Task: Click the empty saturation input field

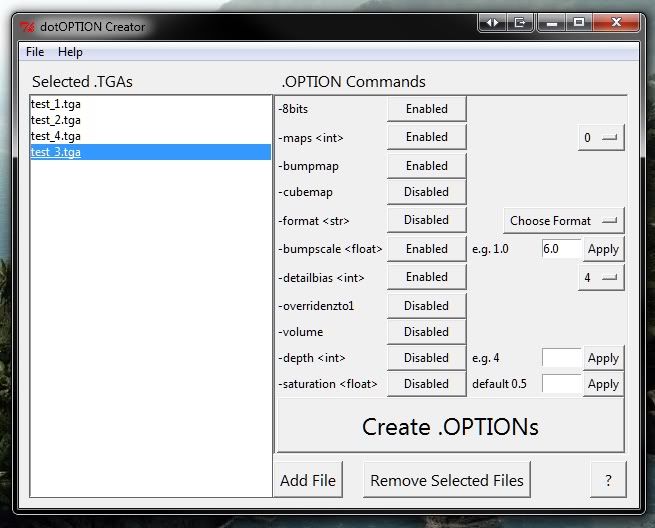Action: [561, 384]
